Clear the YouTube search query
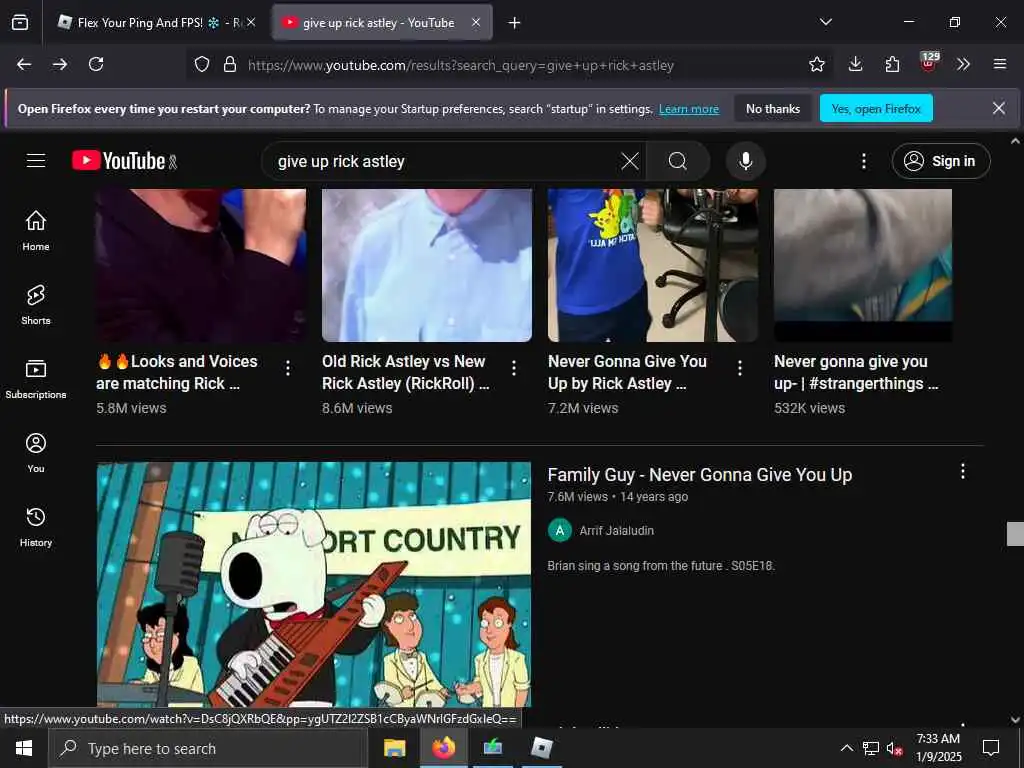 (630, 161)
